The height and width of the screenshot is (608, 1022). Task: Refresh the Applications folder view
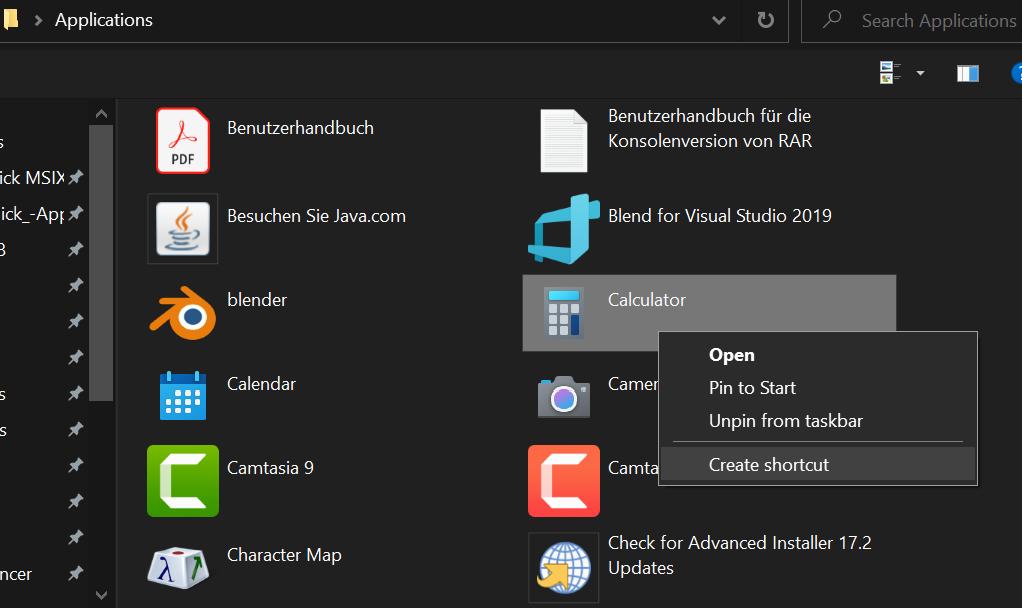click(765, 20)
